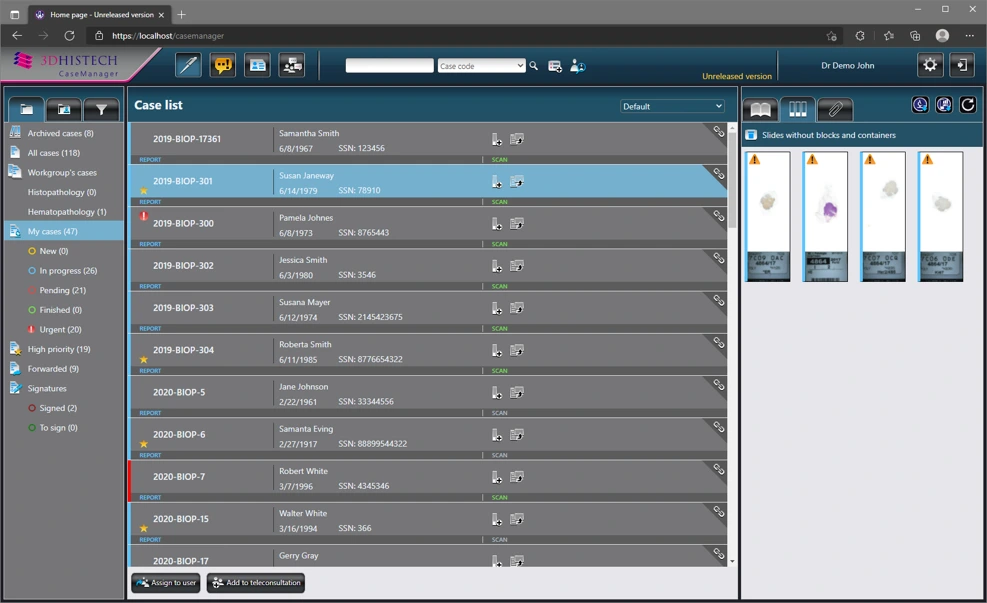The width and height of the screenshot is (987, 603).
Task: Click browser favorites star icon
Action: [x=832, y=36]
